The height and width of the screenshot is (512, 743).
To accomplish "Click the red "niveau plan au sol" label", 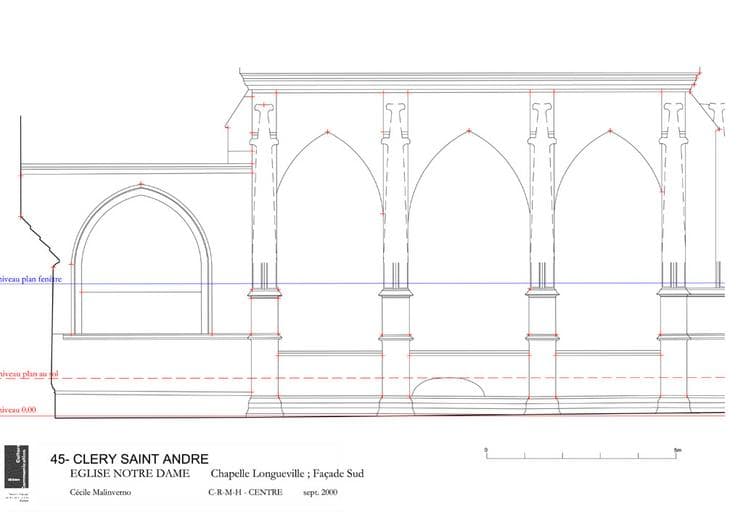I will [28, 373].
